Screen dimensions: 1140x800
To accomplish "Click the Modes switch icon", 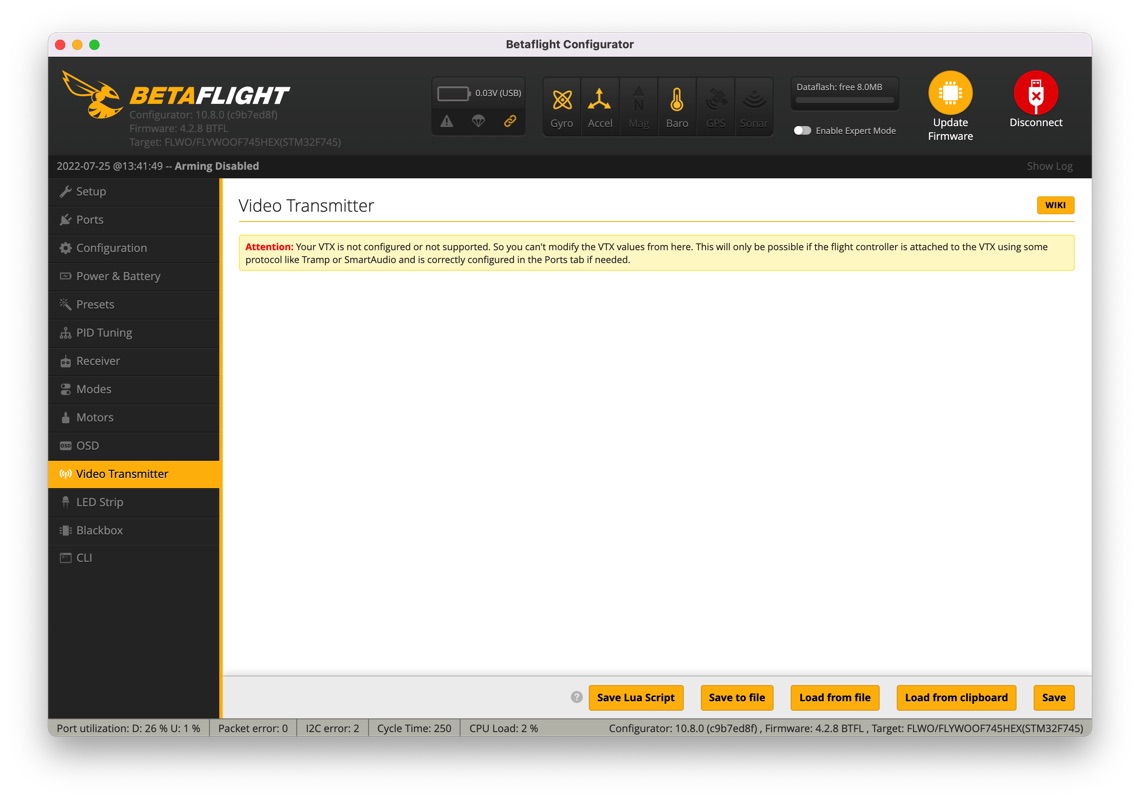I will (65, 389).
